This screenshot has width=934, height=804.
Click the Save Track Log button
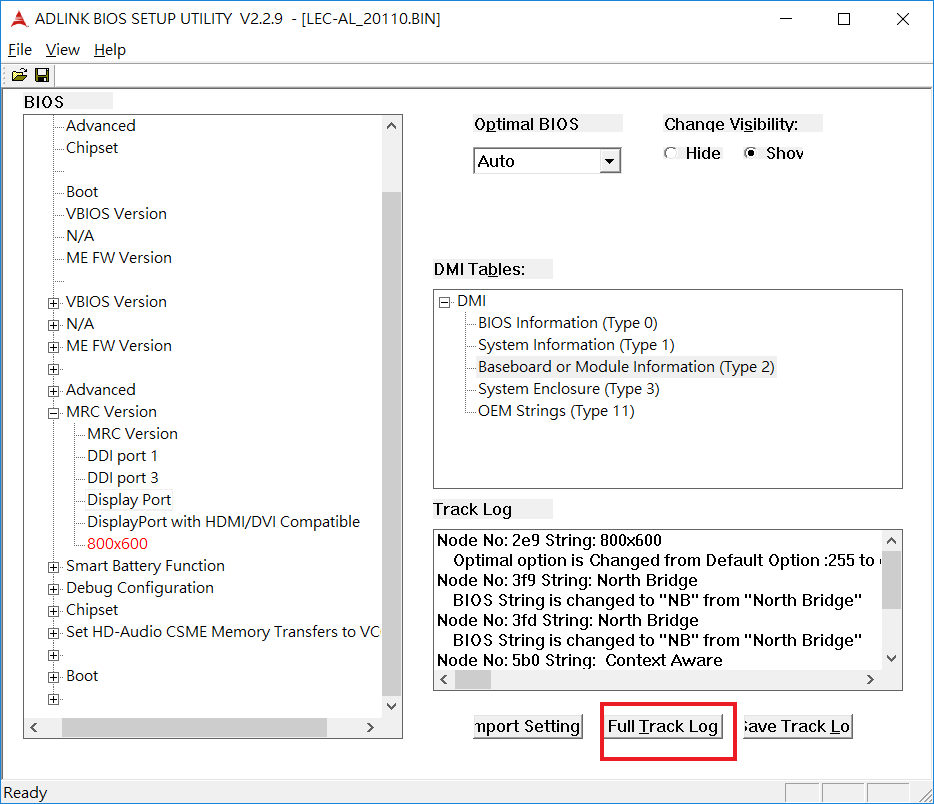(798, 726)
